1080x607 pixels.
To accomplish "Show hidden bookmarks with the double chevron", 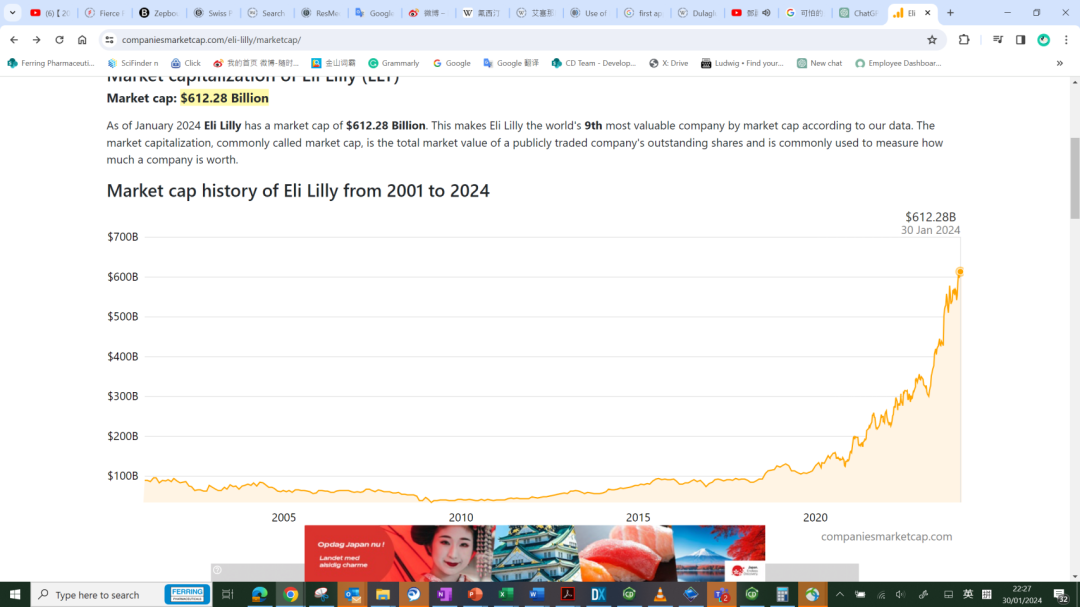I will (x=1059, y=63).
